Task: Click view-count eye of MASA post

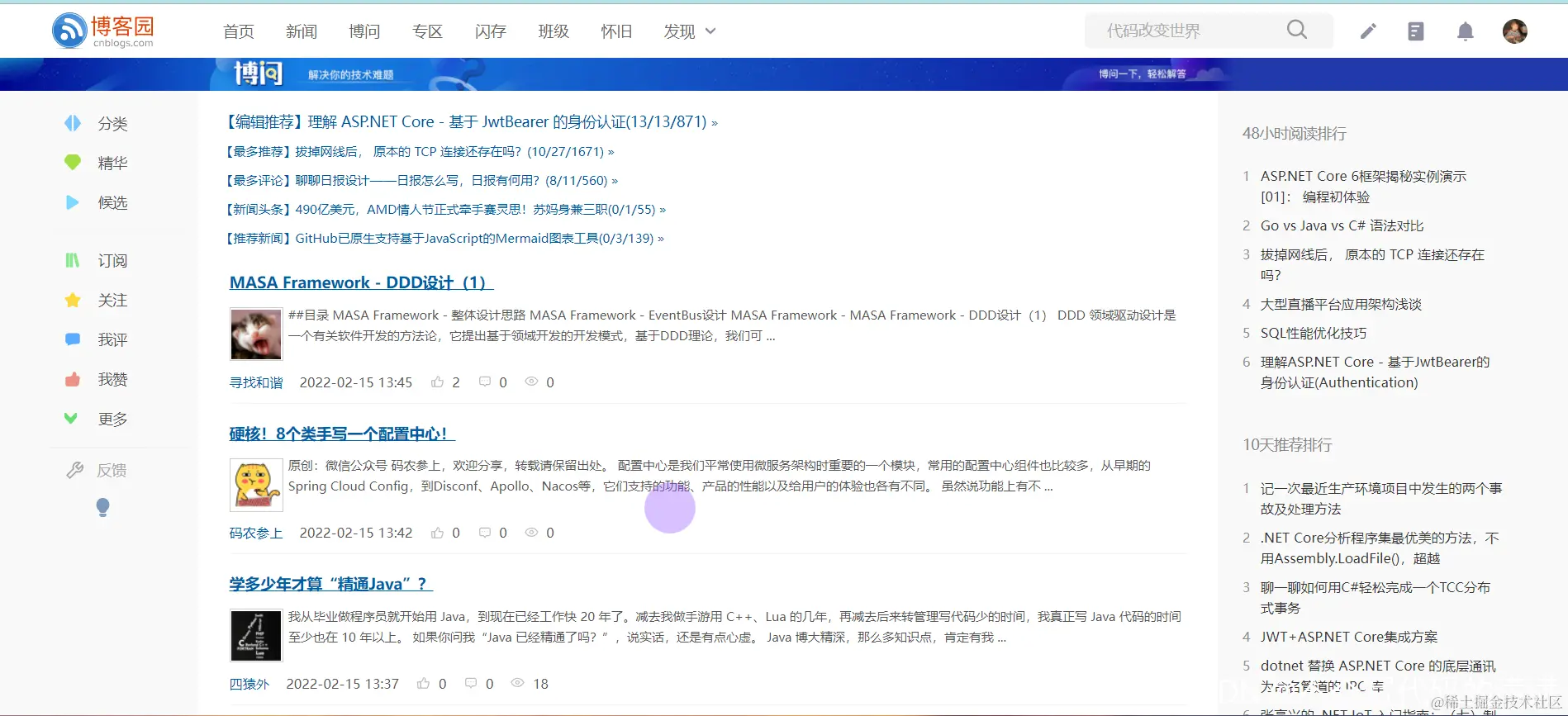Action: [531, 382]
